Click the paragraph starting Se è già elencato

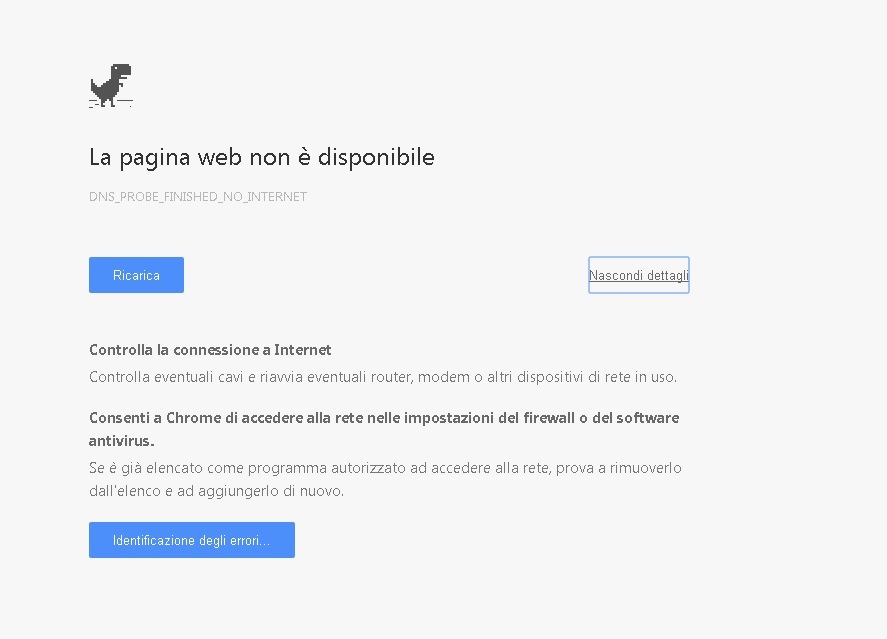[385, 479]
